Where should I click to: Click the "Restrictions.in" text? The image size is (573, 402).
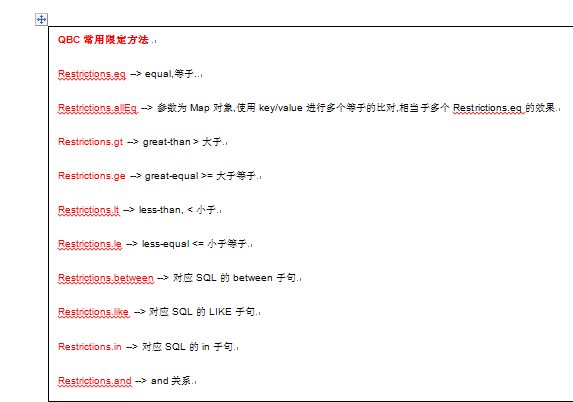pyautogui.click(x=90, y=346)
